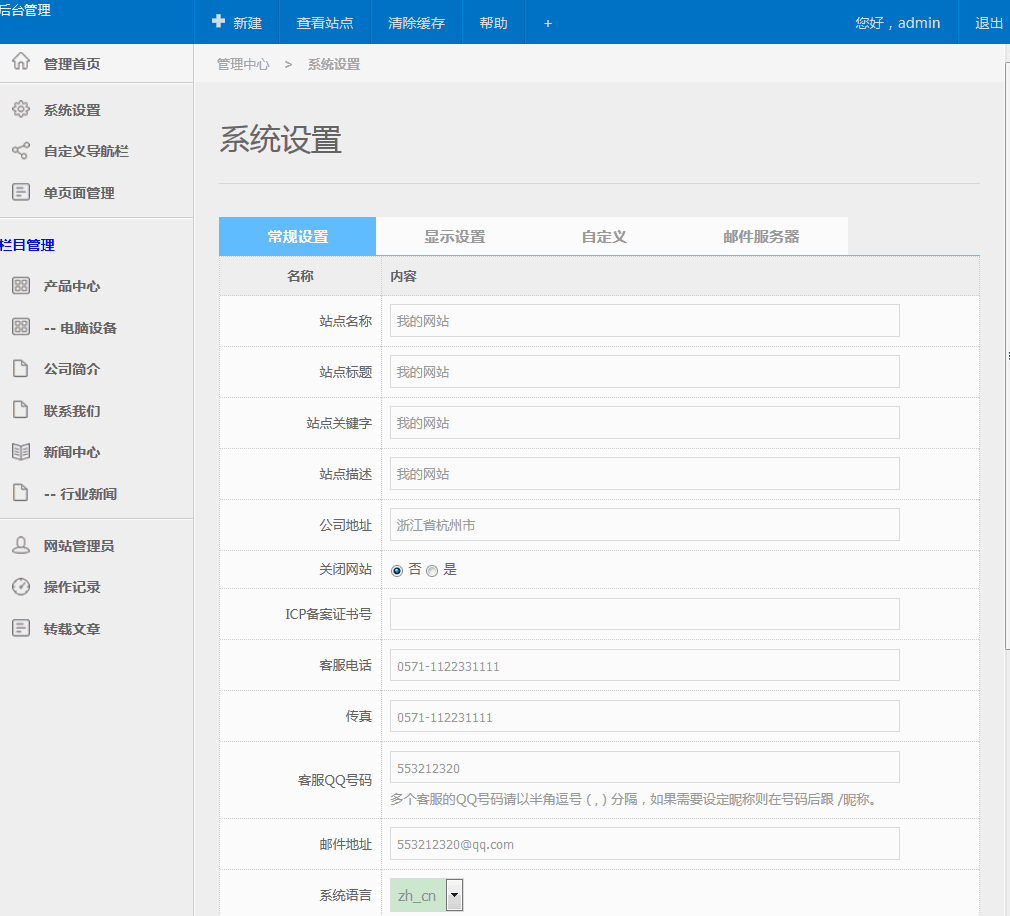The width and height of the screenshot is (1010, 916).
Task: Select 否 radio for 关闭网站
Action: click(x=397, y=570)
